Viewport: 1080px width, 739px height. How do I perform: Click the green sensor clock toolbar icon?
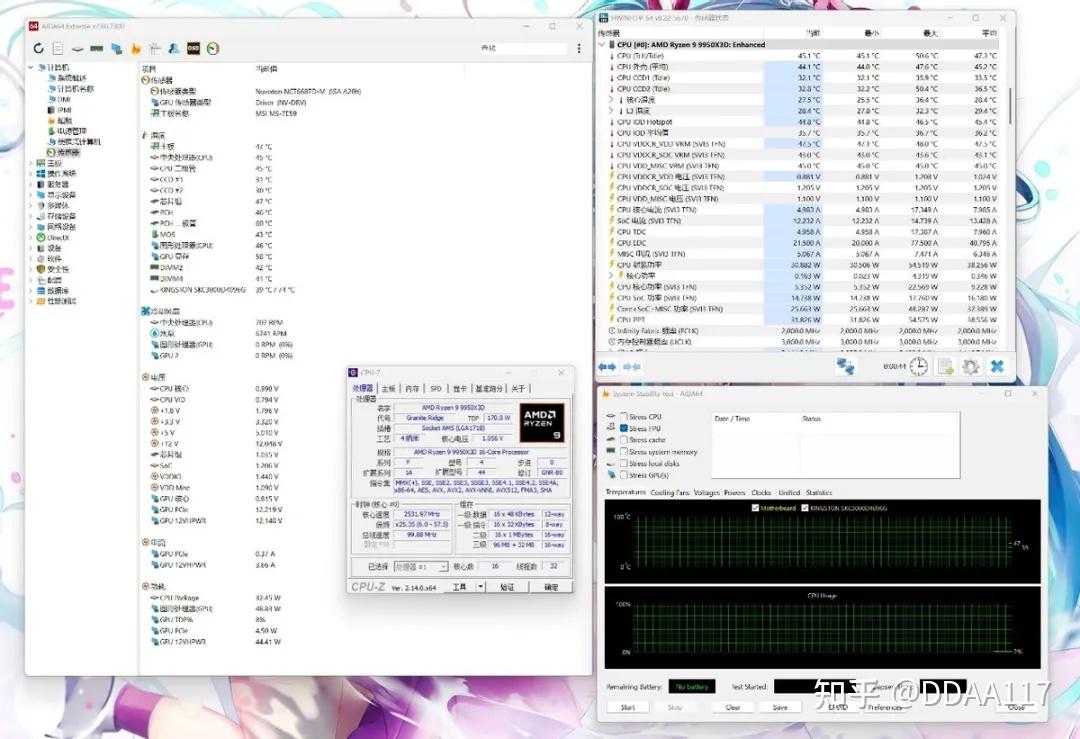click(x=213, y=48)
